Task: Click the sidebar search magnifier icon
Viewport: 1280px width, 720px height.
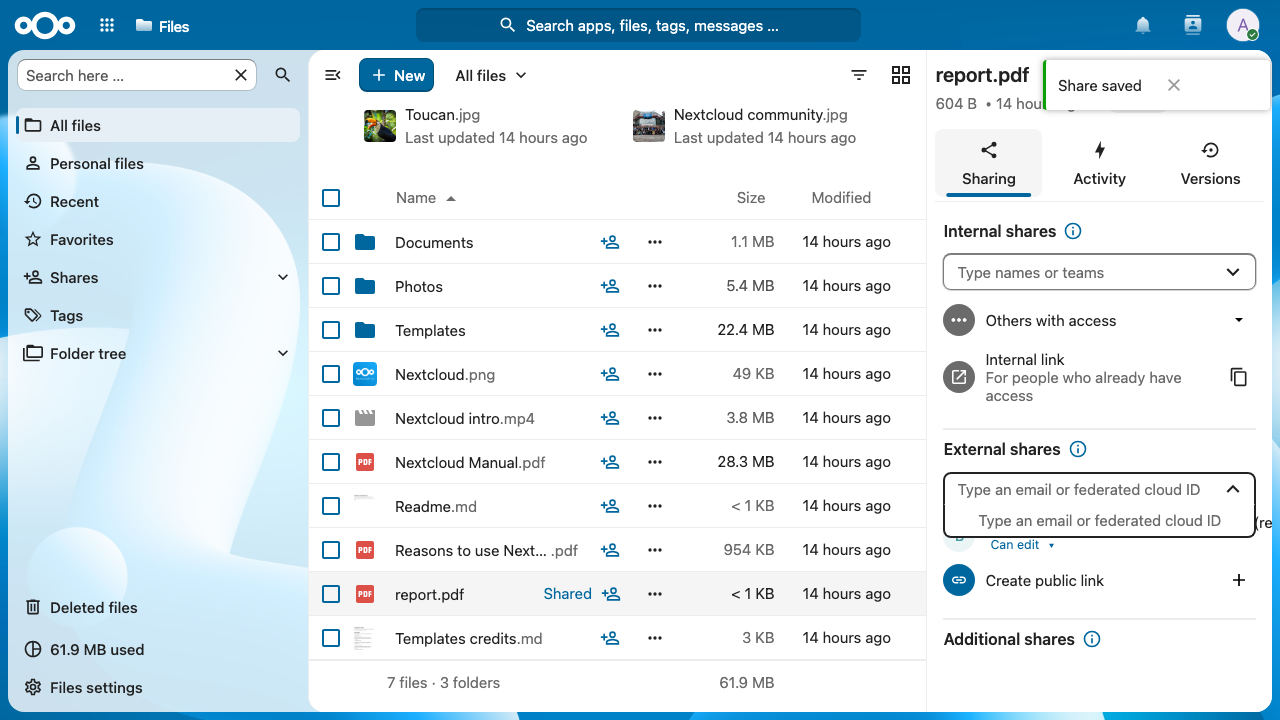Action: click(x=283, y=75)
